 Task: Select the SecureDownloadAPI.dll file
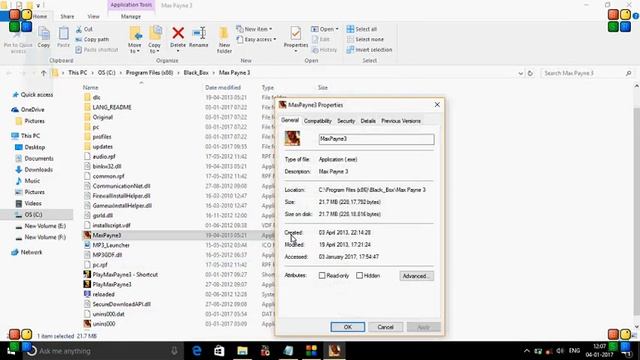pos(122,304)
